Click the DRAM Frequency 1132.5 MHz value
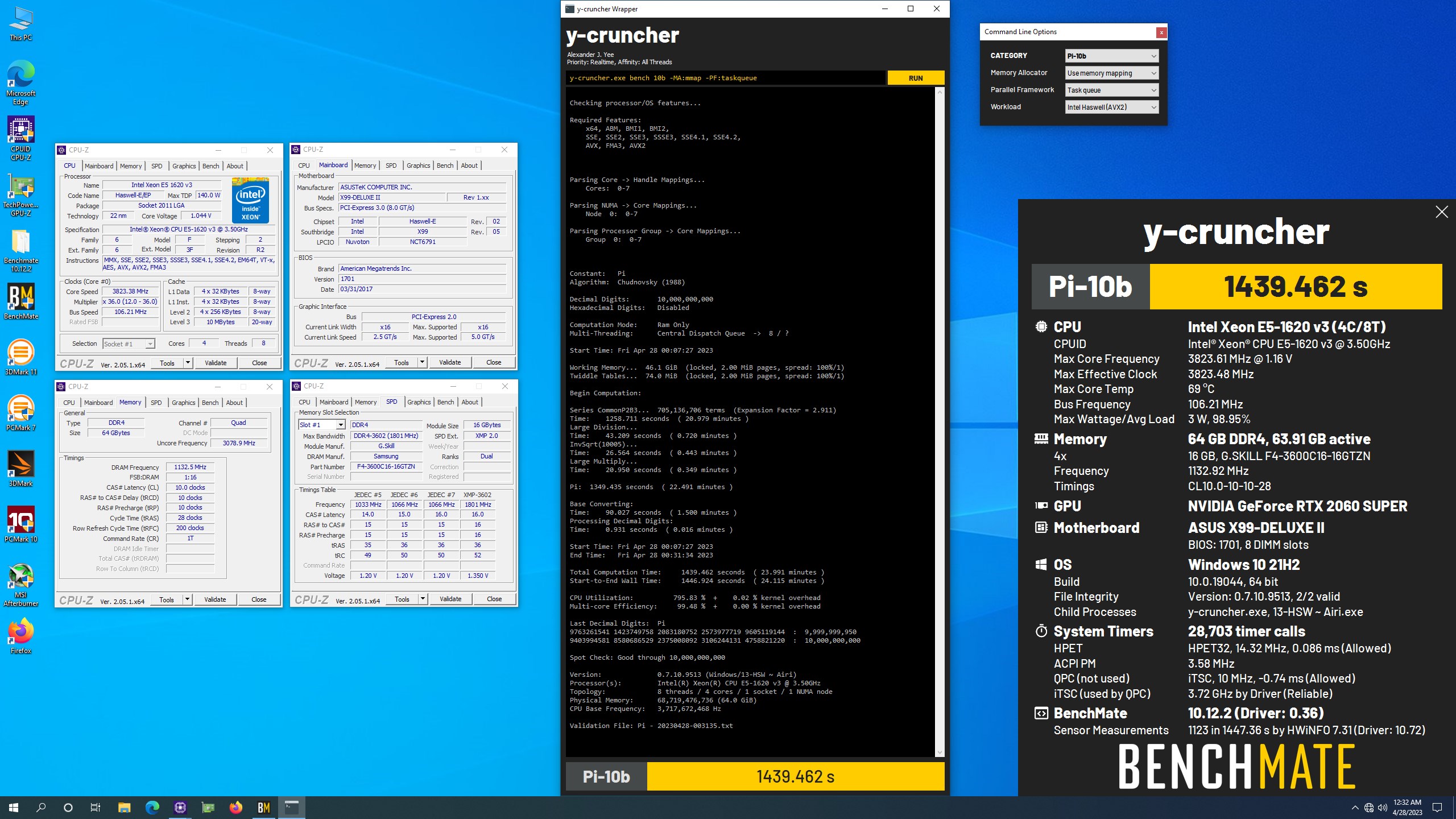This screenshot has width=1456, height=819. tap(190, 467)
